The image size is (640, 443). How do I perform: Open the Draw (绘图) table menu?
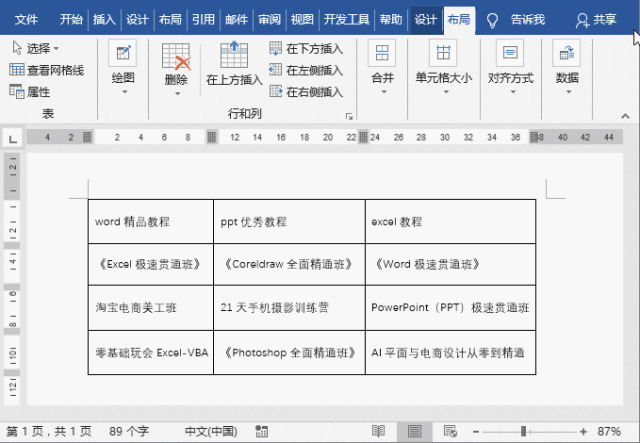pyautogui.click(x=123, y=53)
